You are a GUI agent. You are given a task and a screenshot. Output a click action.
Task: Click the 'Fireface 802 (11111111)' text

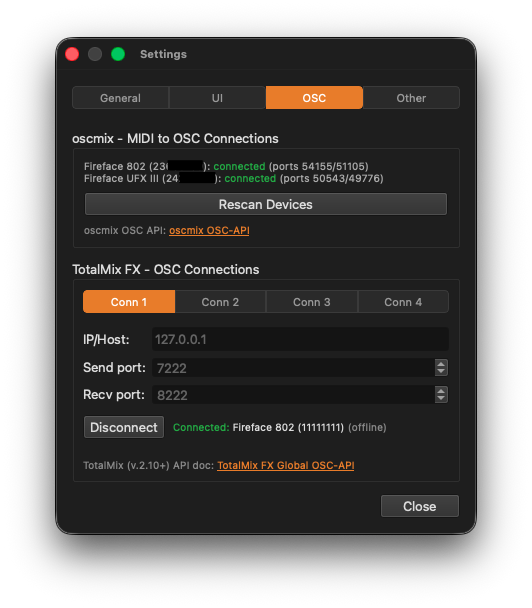pos(288,427)
